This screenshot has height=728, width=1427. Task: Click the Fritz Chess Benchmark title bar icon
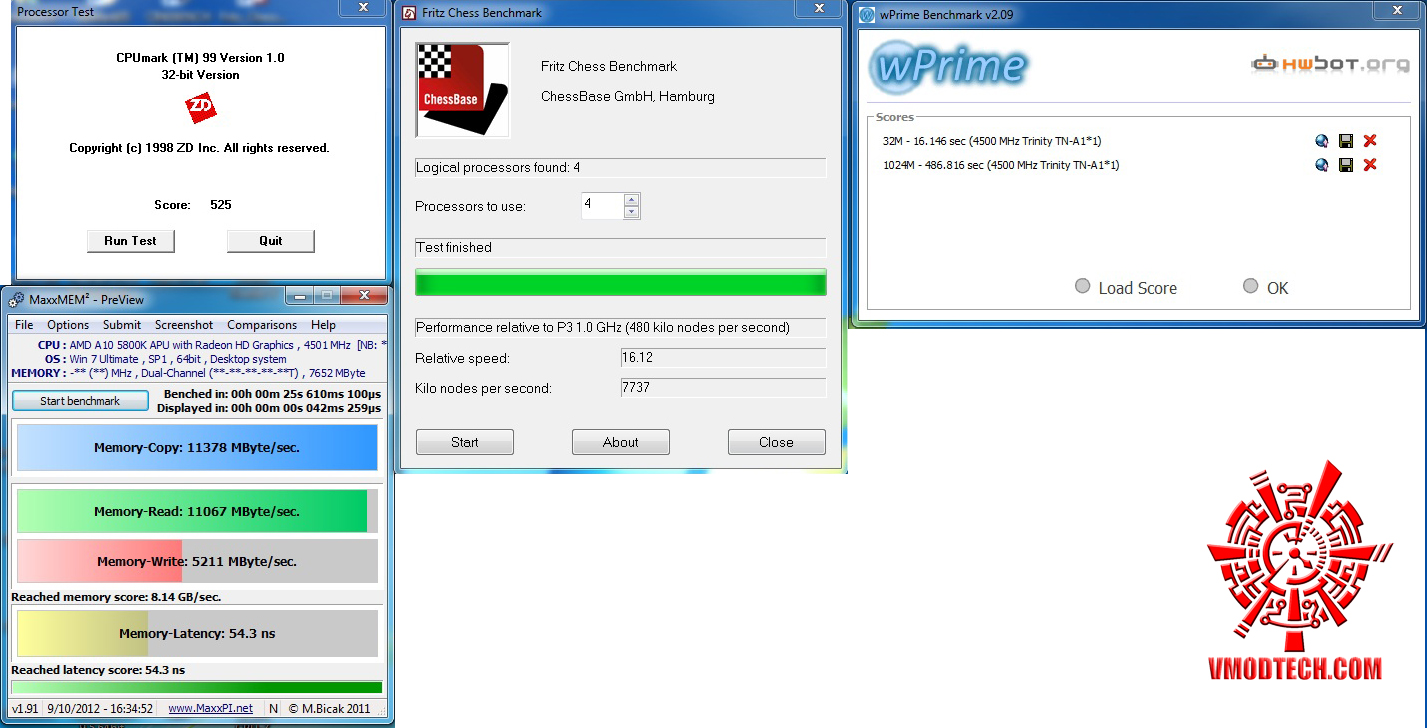tap(409, 13)
